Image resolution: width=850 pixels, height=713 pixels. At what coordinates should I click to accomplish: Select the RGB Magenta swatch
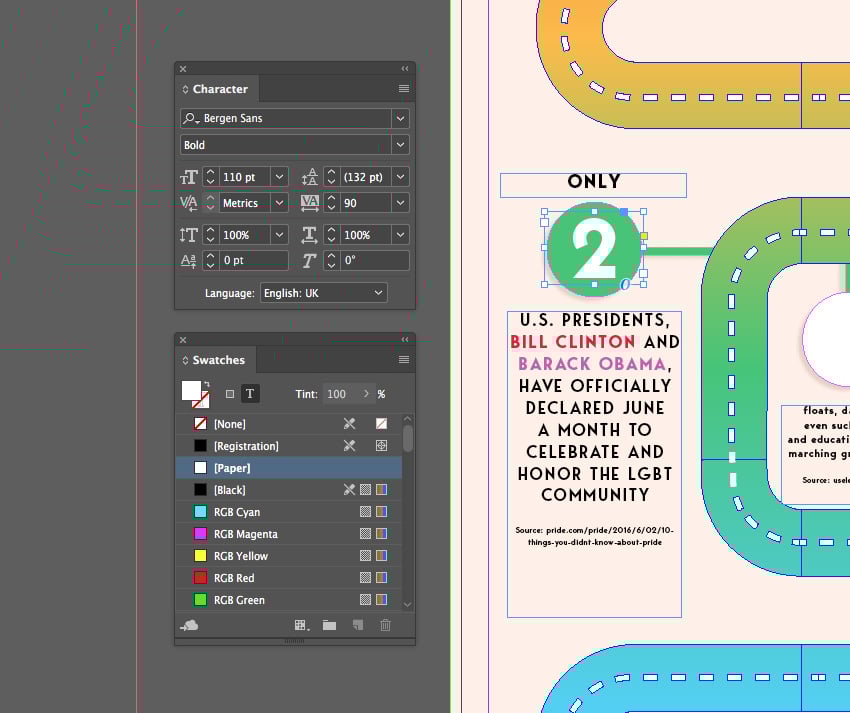(x=245, y=534)
